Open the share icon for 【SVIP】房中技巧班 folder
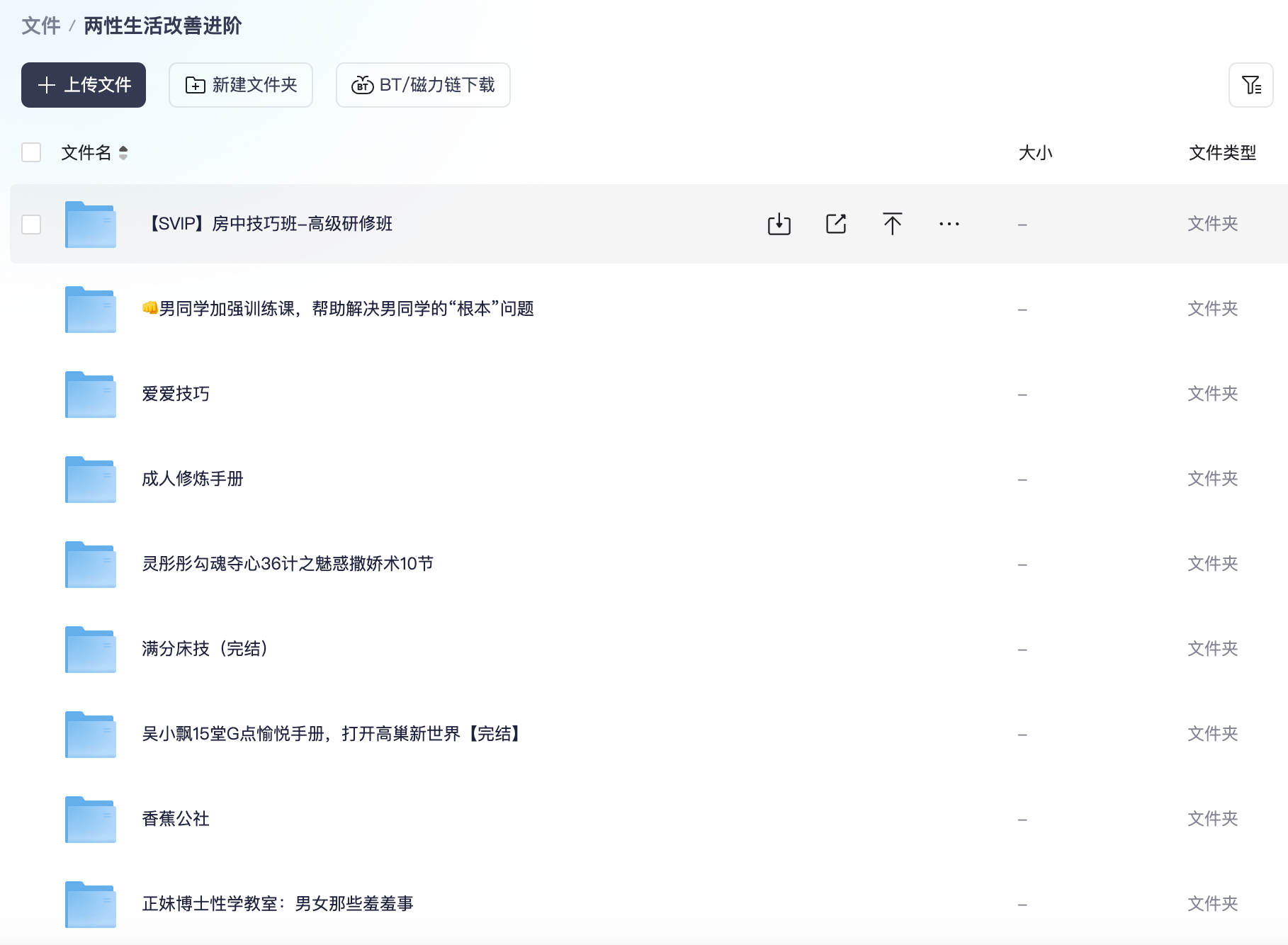 [835, 223]
